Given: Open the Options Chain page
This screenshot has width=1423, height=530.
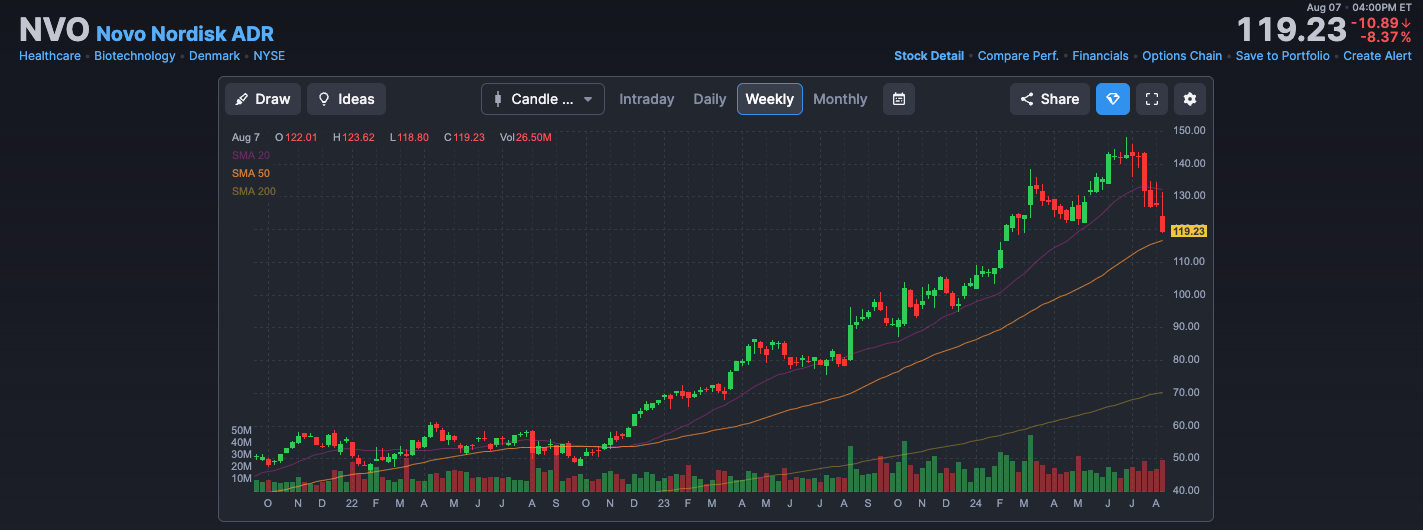Looking at the screenshot, I should (x=1182, y=56).
